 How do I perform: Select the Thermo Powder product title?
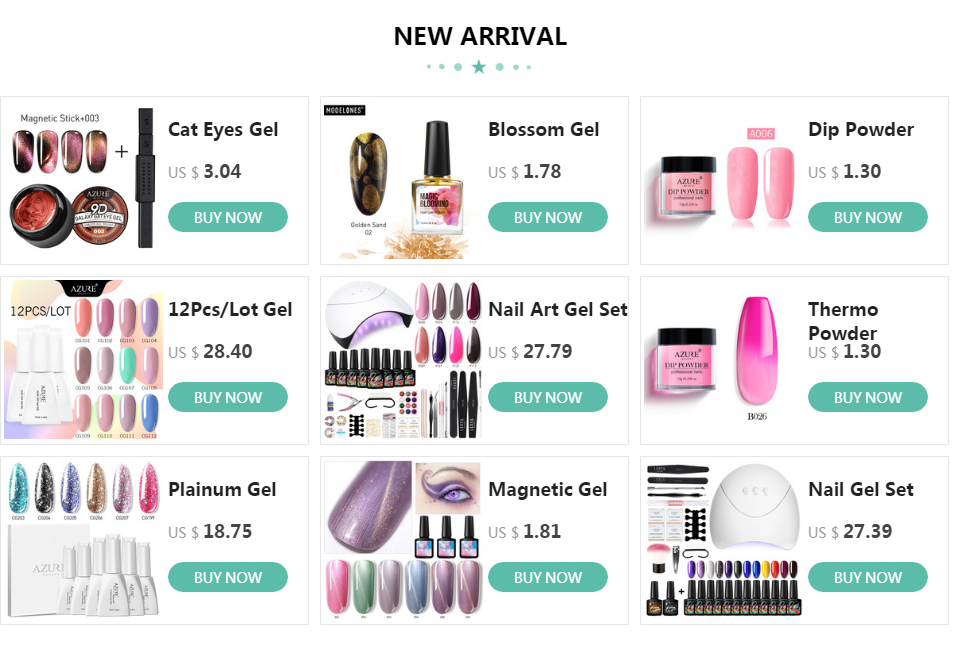[x=843, y=321]
